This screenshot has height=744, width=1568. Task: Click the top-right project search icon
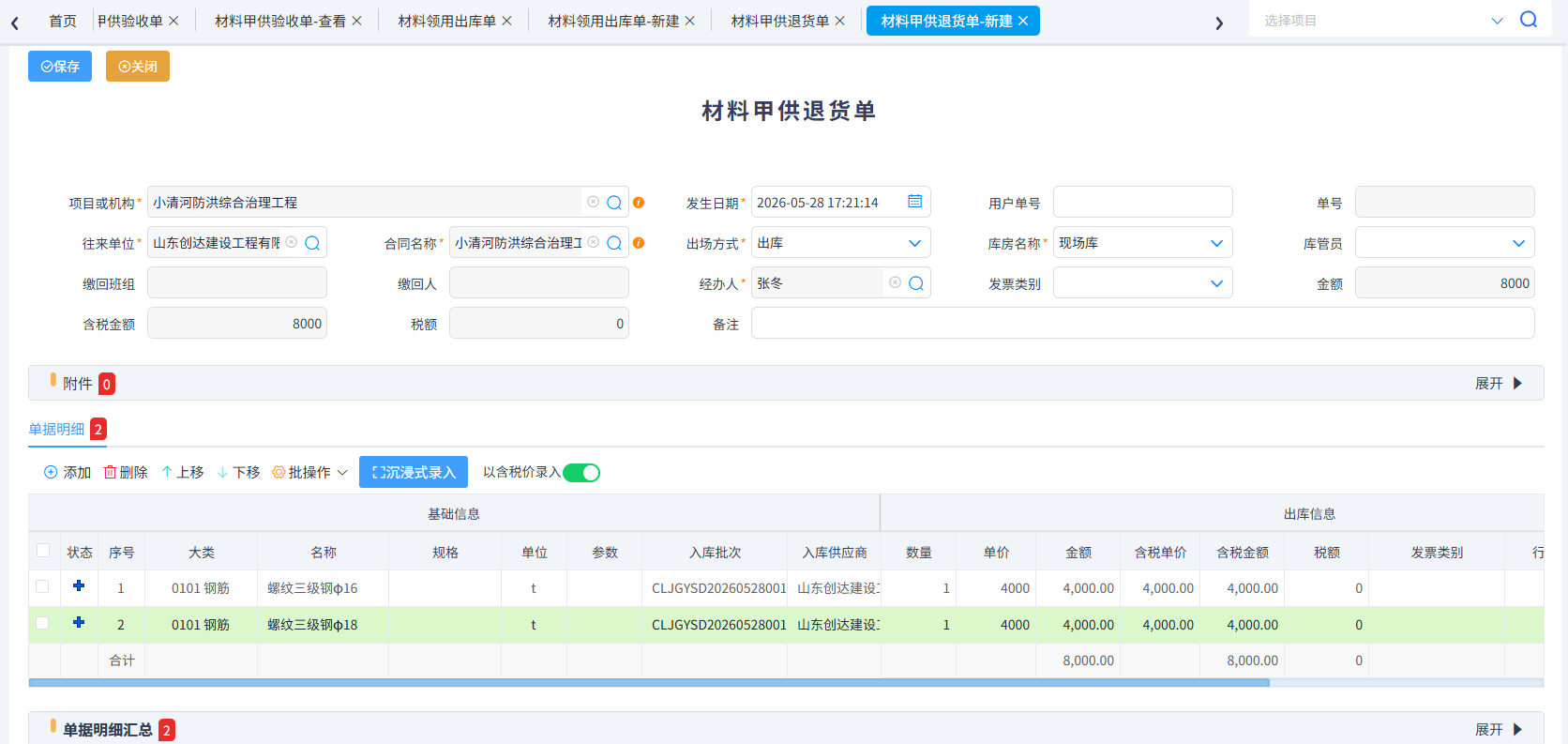pos(1529,20)
